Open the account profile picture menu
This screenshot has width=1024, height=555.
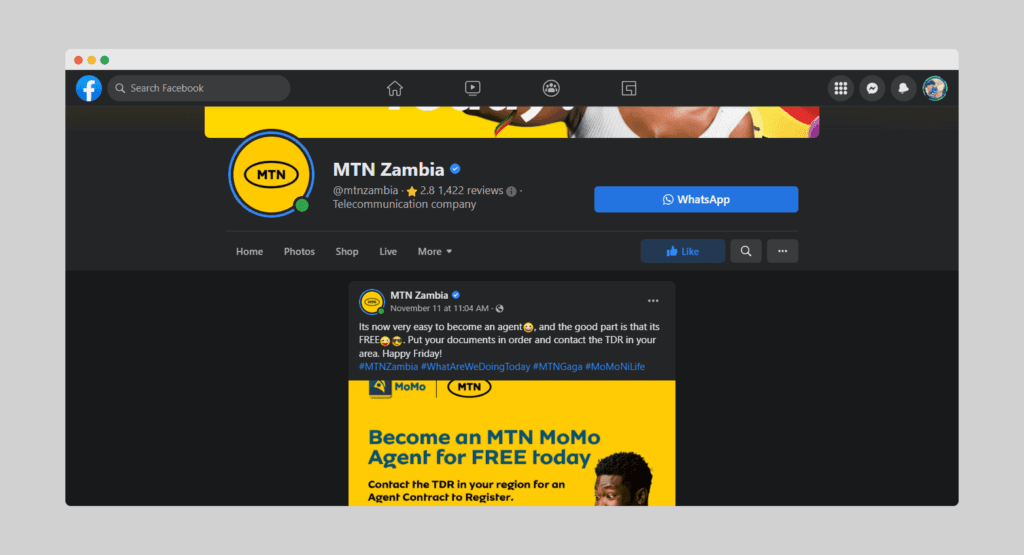tap(935, 88)
